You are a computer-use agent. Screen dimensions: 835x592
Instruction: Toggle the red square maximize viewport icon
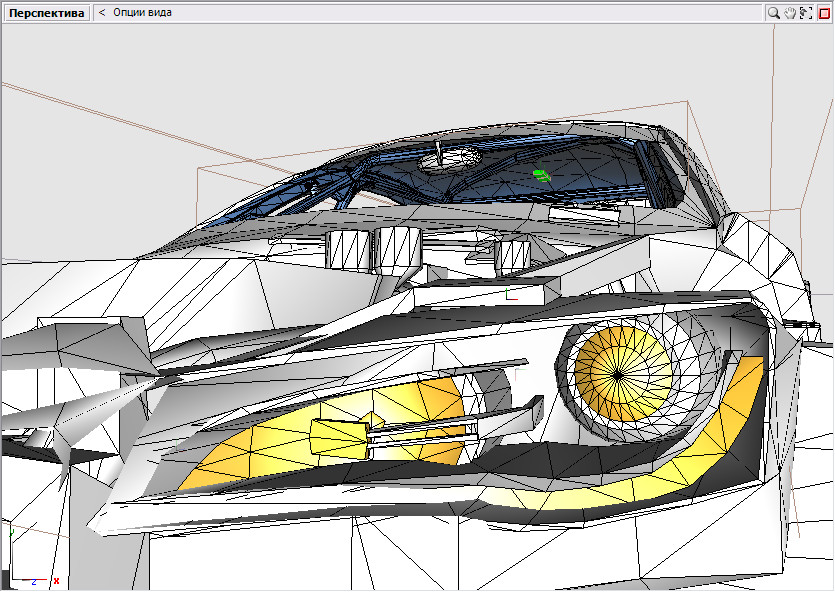point(824,13)
